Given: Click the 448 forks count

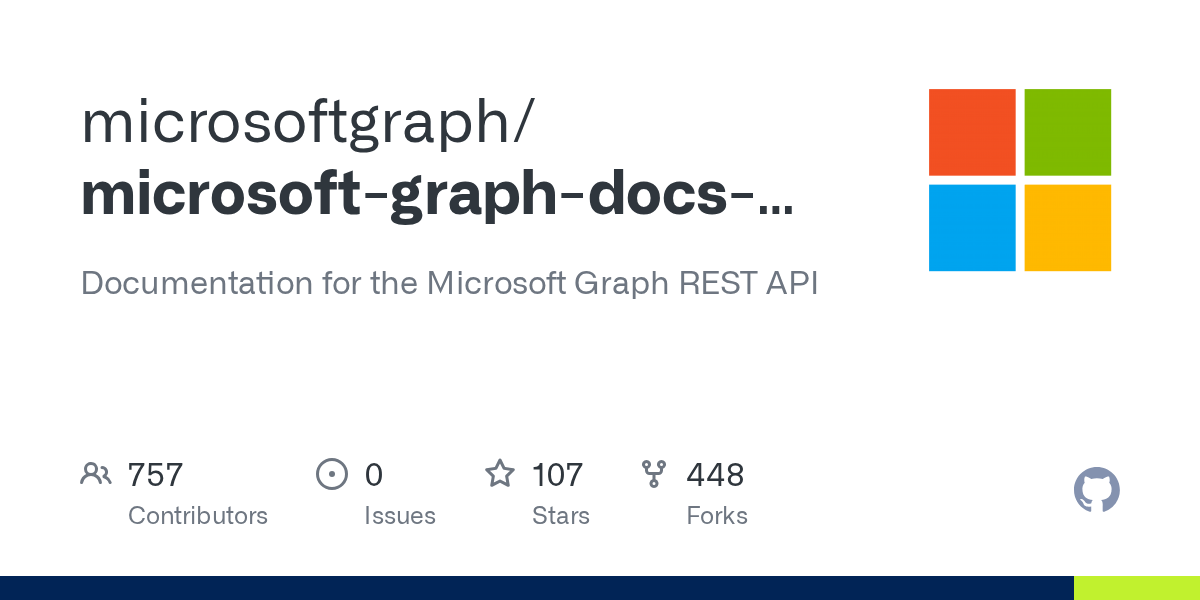Looking at the screenshot, I should click(x=715, y=474).
